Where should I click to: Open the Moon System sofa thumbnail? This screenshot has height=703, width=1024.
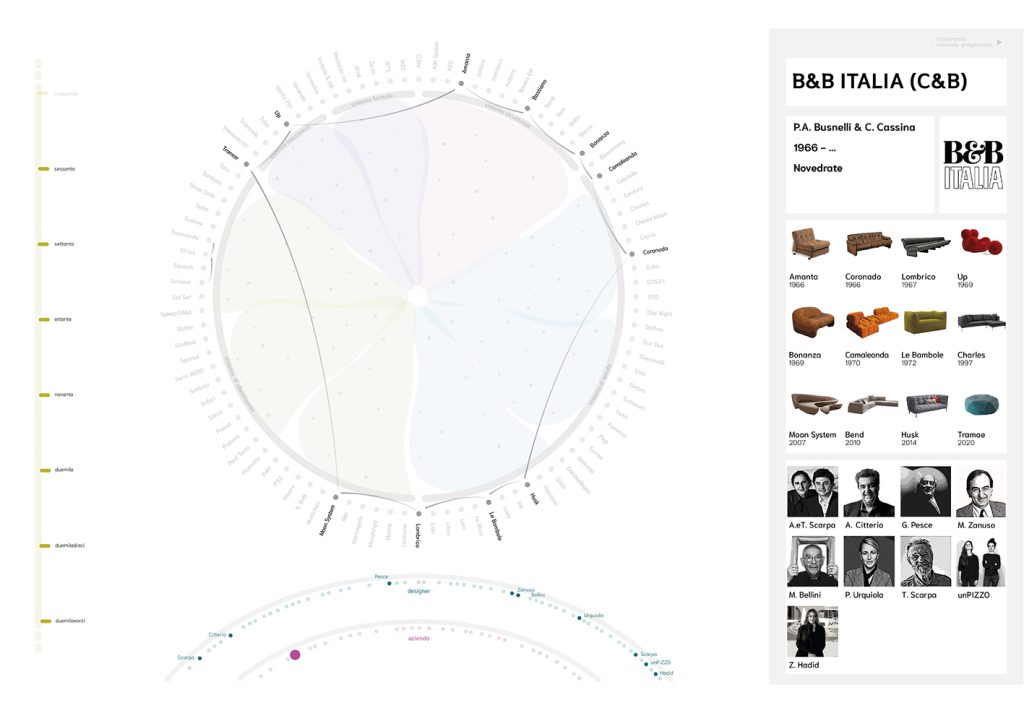(x=809, y=404)
